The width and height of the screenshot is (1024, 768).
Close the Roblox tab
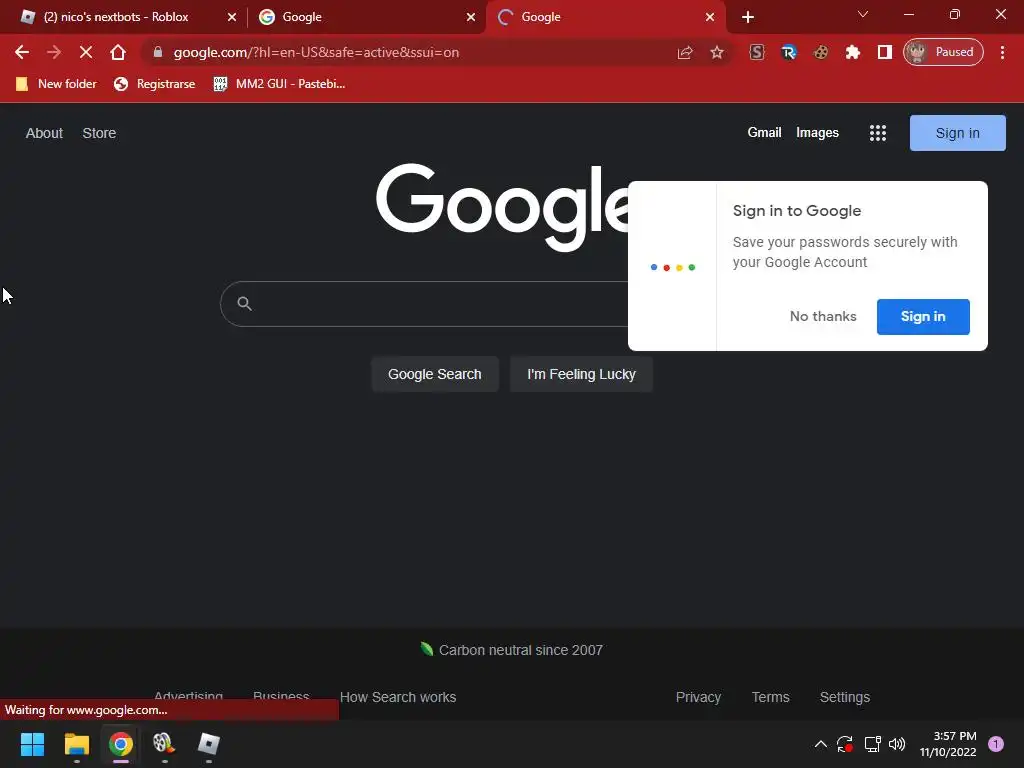[x=232, y=17]
